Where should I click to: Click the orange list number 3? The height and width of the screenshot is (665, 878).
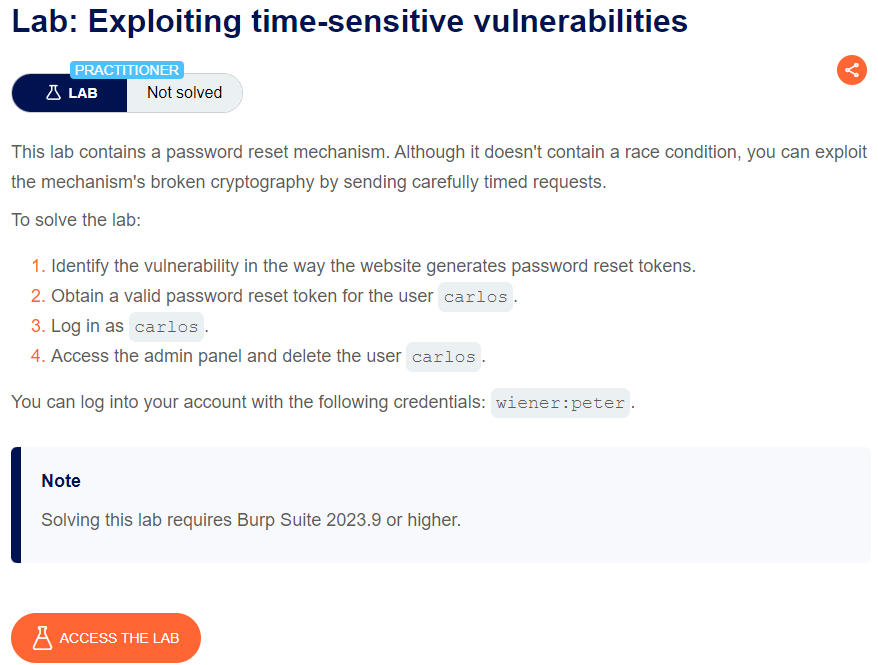click(x=38, y=327)
